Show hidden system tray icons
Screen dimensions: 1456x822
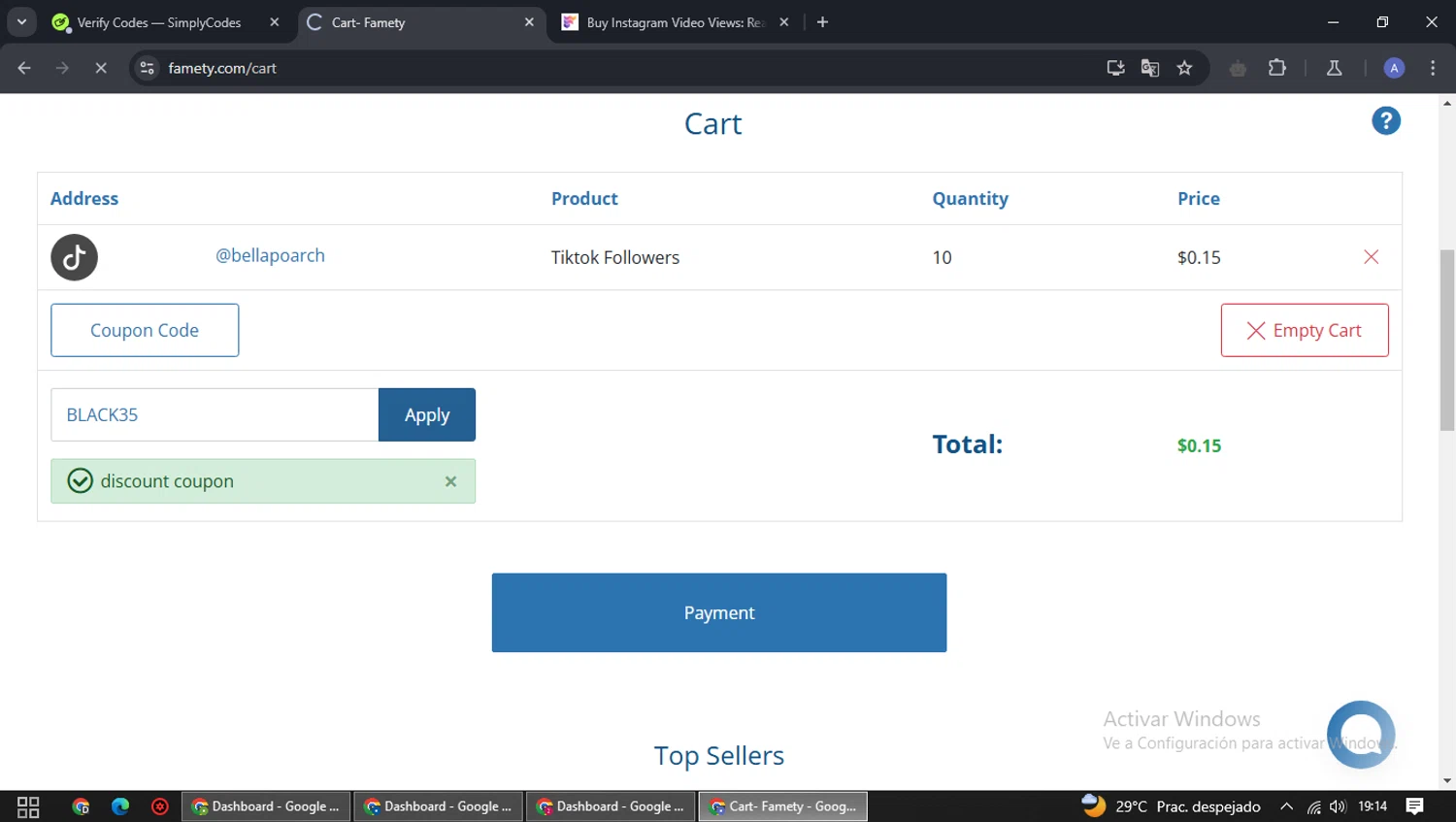click(1286, 806)
